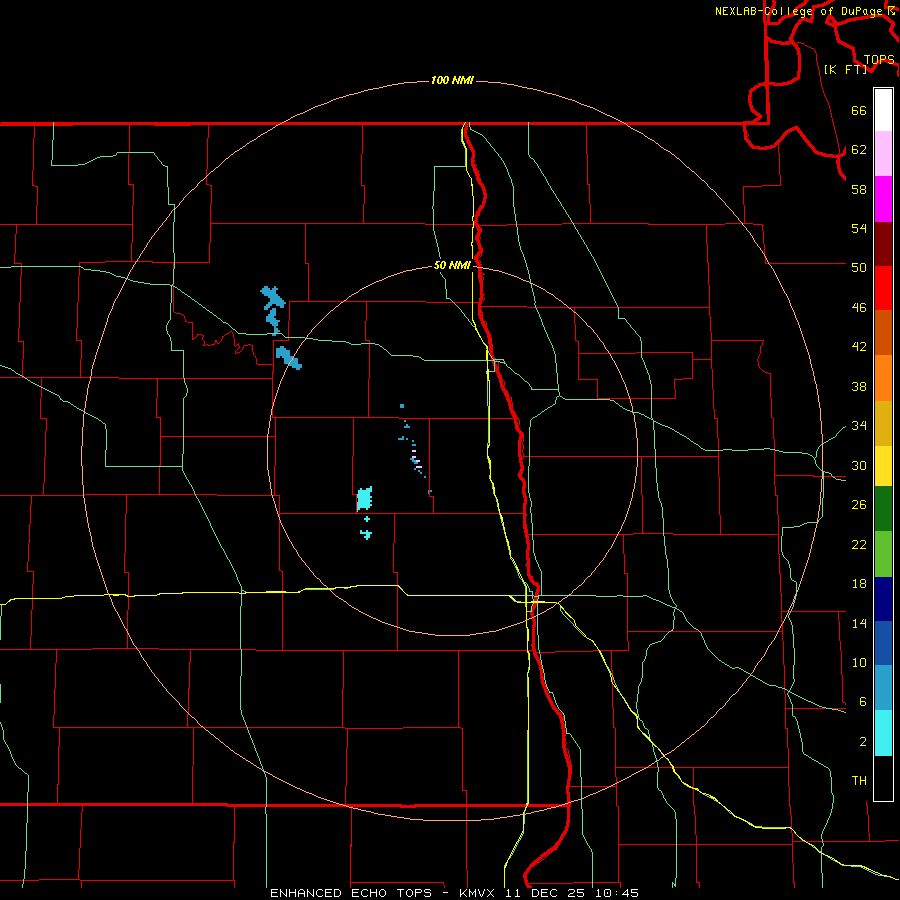Viewport: 900px width, 900px height.
Task: Click the "TH" threshold label
Action: click(x=859, y=781)
